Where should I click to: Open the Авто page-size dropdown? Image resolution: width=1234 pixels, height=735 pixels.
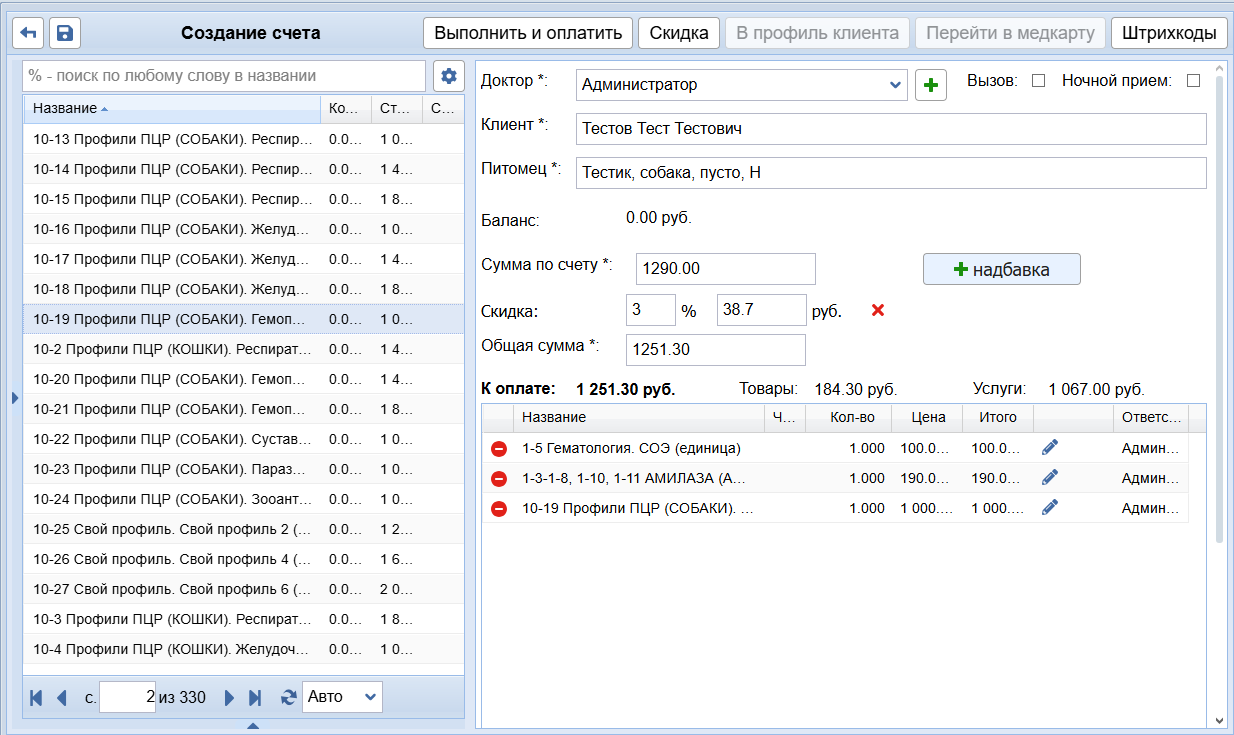(x=342, y=697)
